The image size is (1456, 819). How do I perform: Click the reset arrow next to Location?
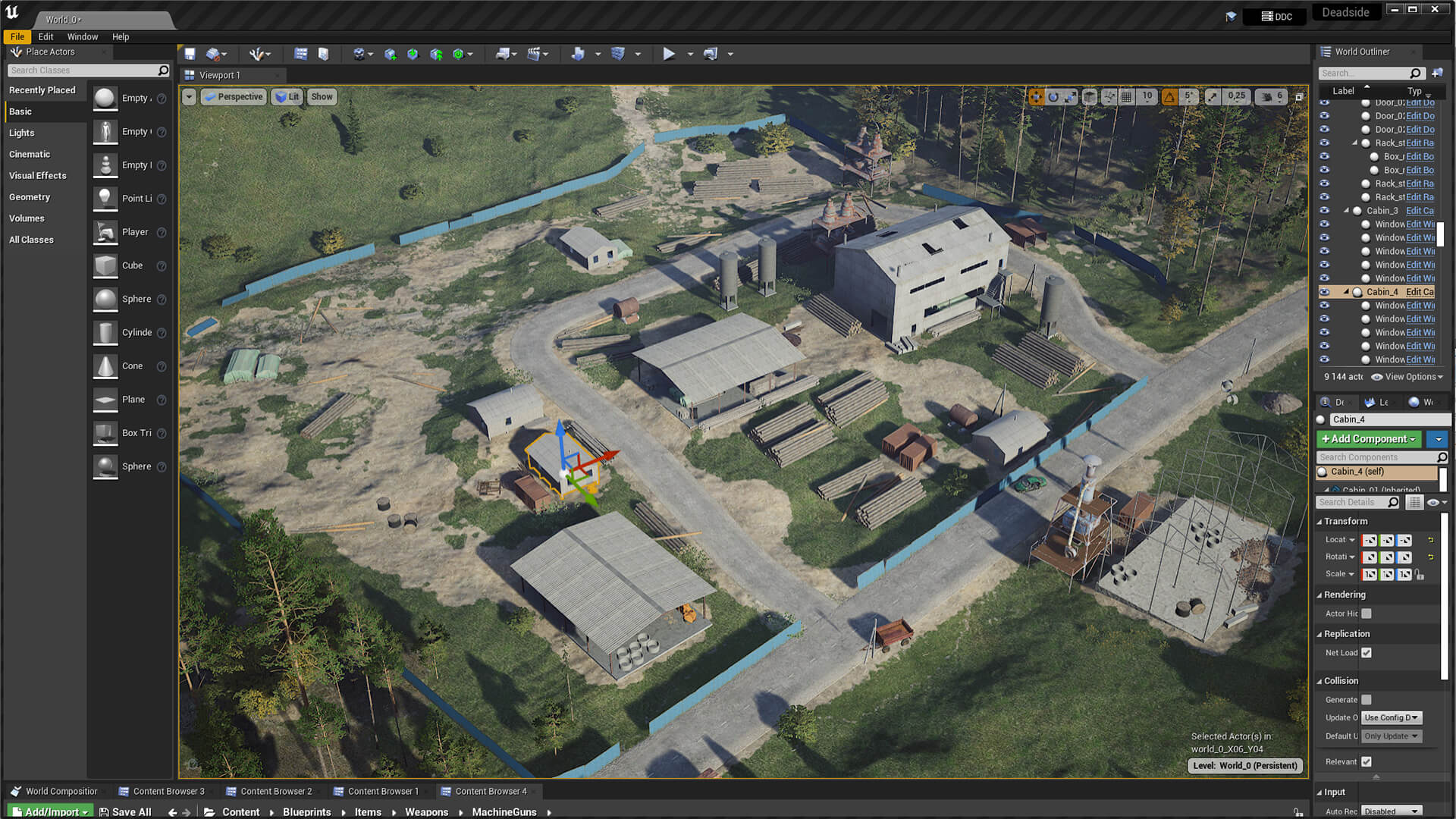point(1431,540)
